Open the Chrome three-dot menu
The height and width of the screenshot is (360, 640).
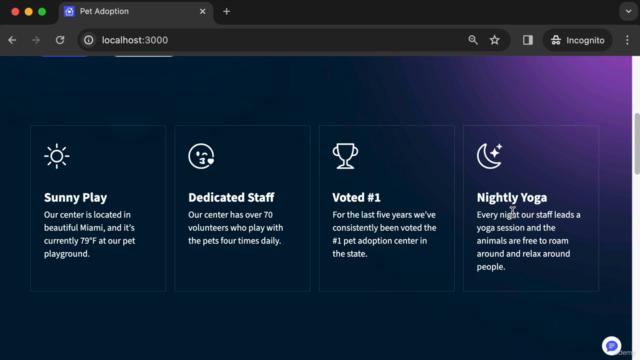(627, 40)
